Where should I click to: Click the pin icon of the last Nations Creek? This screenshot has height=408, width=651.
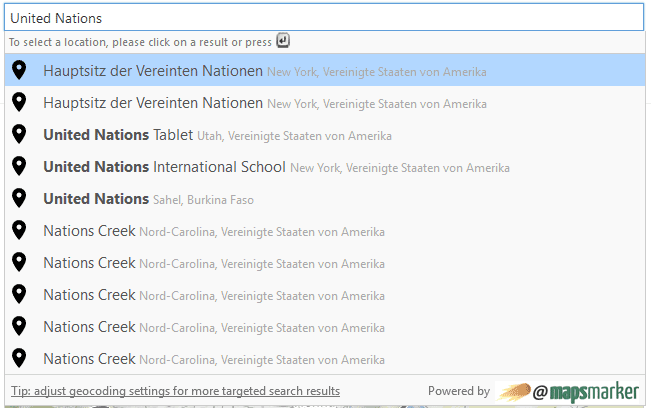pos(19,358)
